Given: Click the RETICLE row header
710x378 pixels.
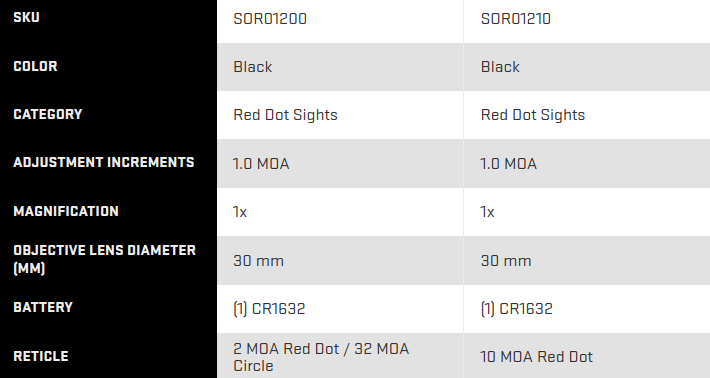Looking at the screenshot, I should [41, 356].
